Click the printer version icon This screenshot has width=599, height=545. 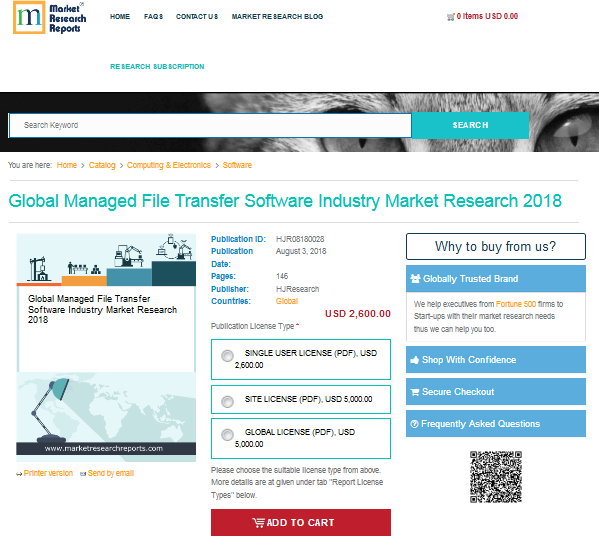[19, 474]
